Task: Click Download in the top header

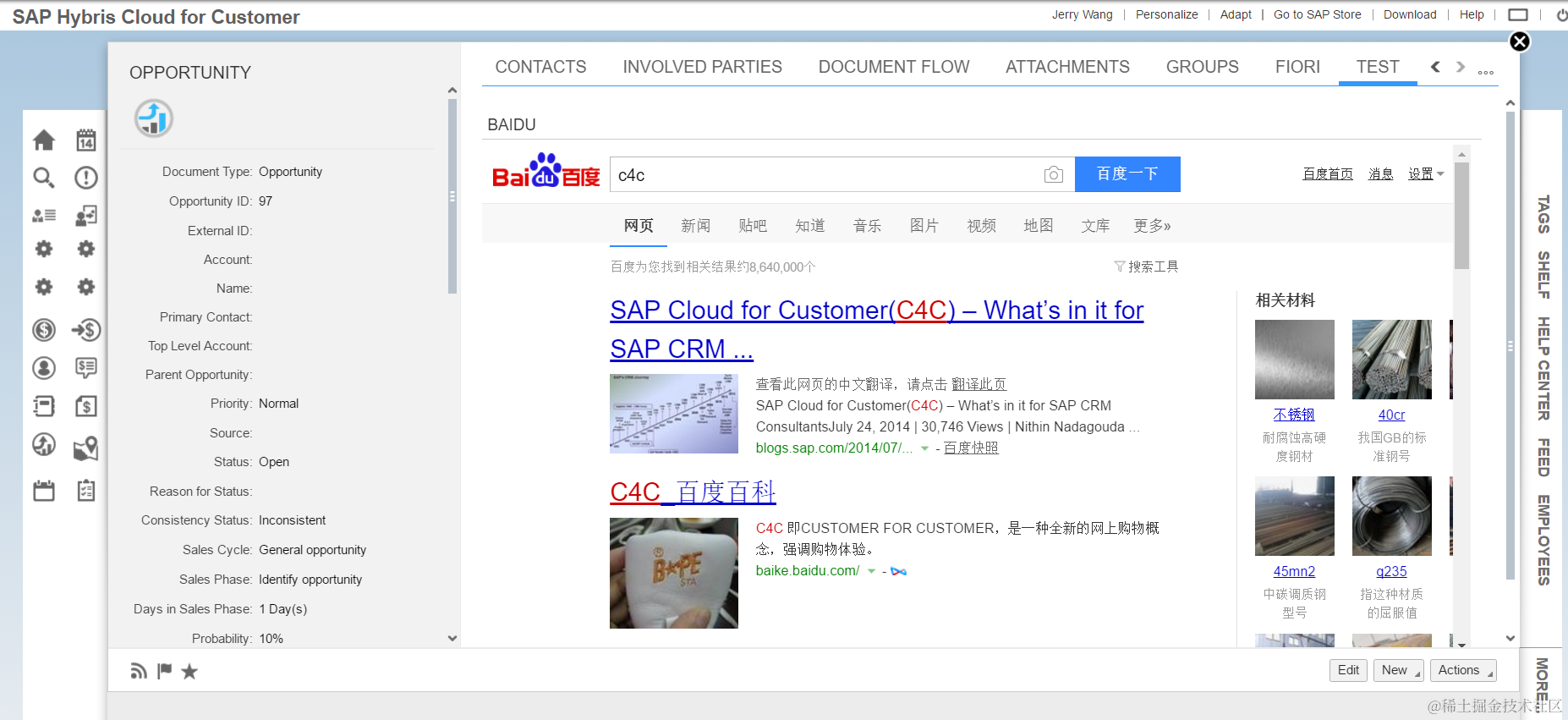Action: 1410,14
